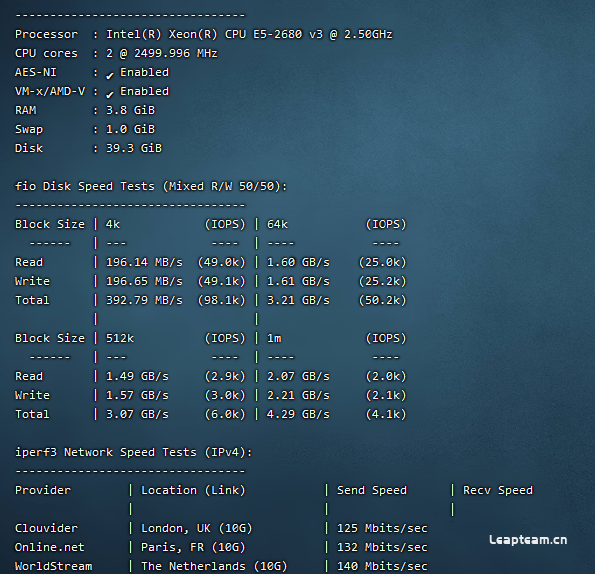Click the 4k Write value 196.65 MB/s
The width and height of the screenshot is (595, 574).
coord(144,281)
